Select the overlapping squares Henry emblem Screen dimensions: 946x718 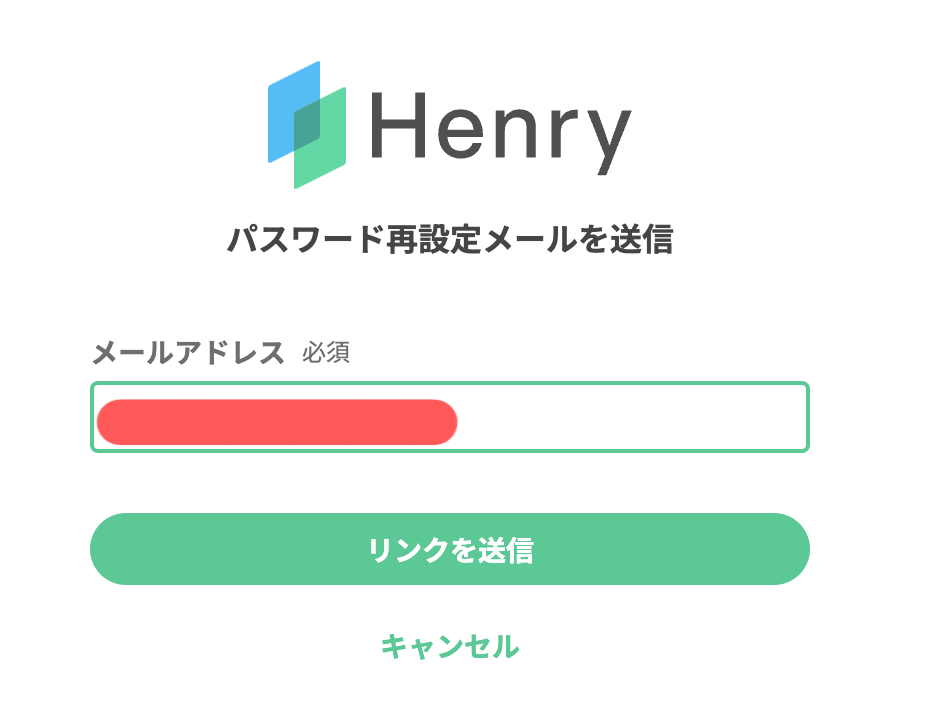tap(307, 124)
